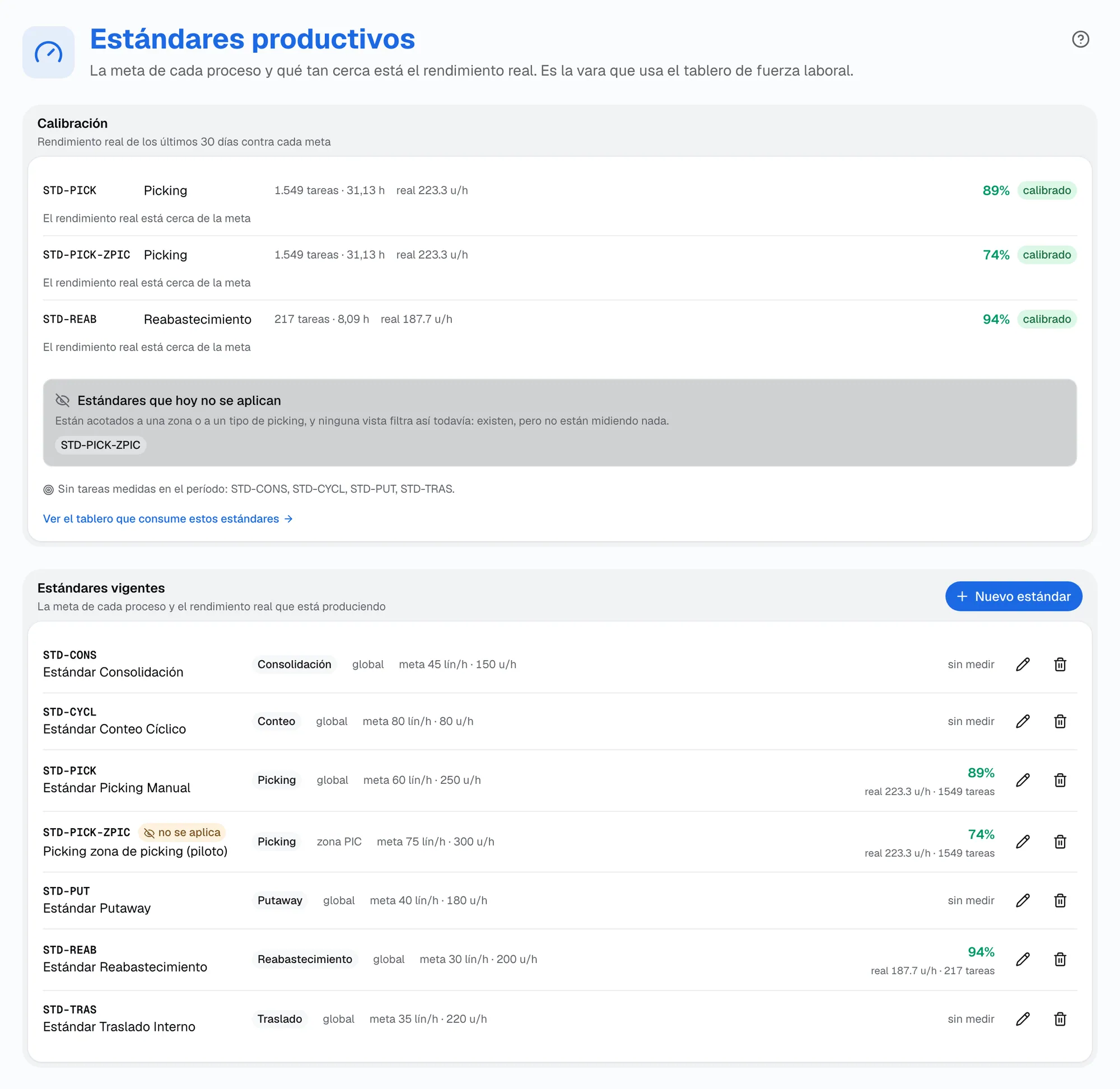Click the 94% value in the calibration list
Screen dimensions: 1120x1089
996,319
